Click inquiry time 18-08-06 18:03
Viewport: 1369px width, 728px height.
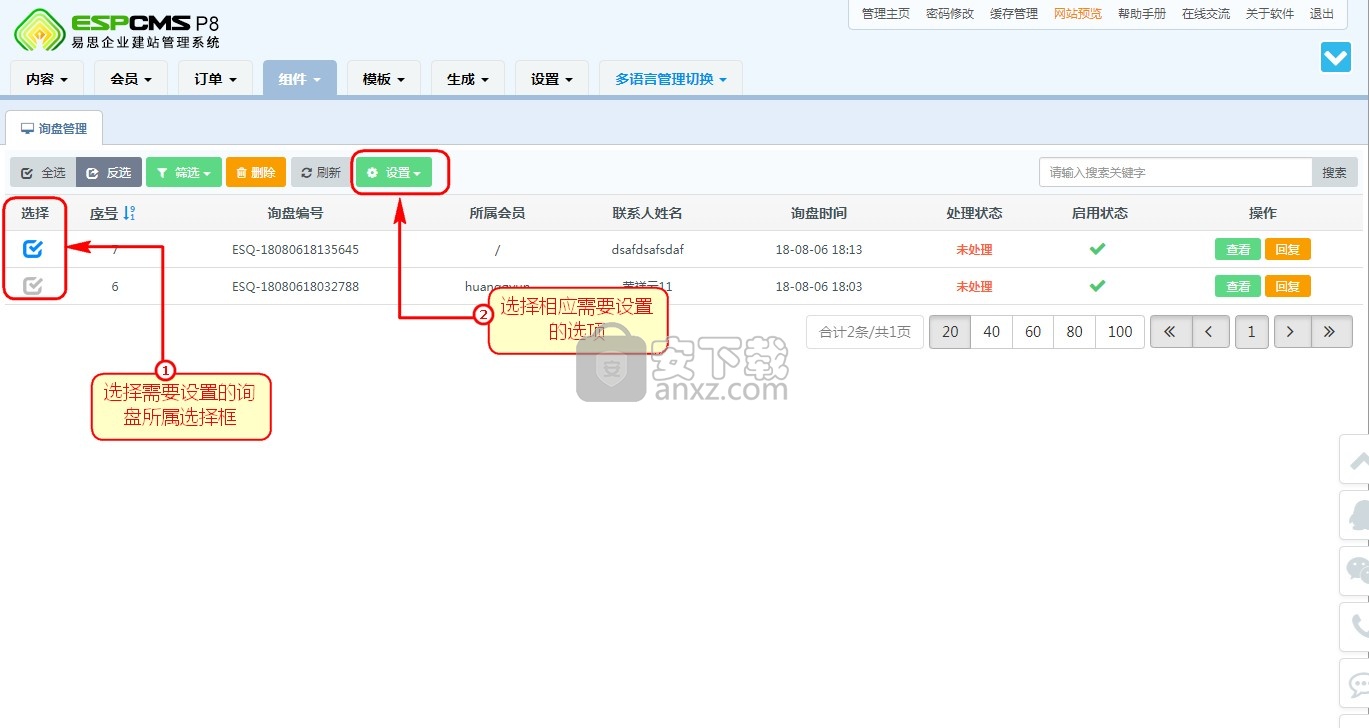[x=818, y=287]
